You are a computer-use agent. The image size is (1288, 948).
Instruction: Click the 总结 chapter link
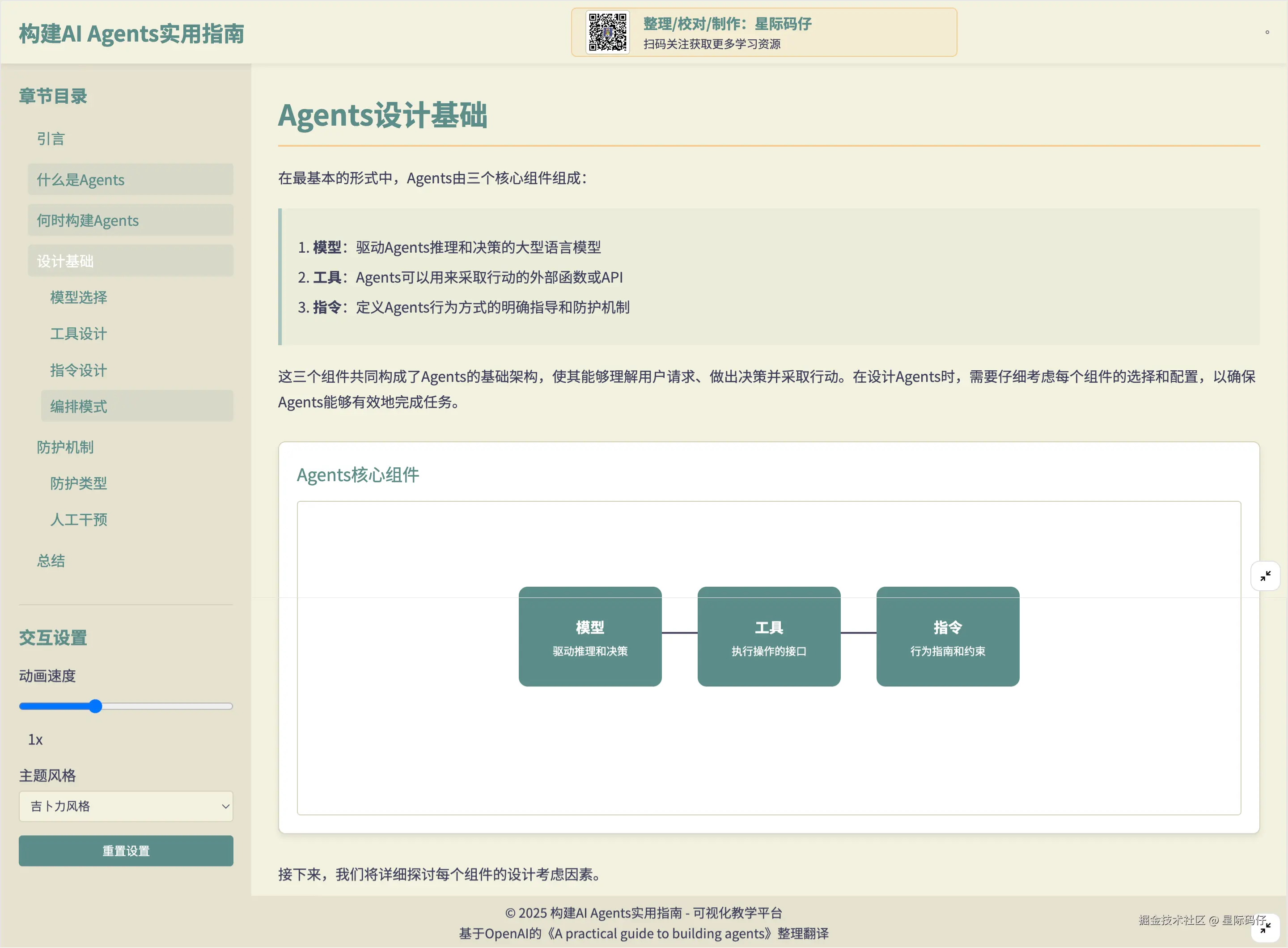point(51,560)
